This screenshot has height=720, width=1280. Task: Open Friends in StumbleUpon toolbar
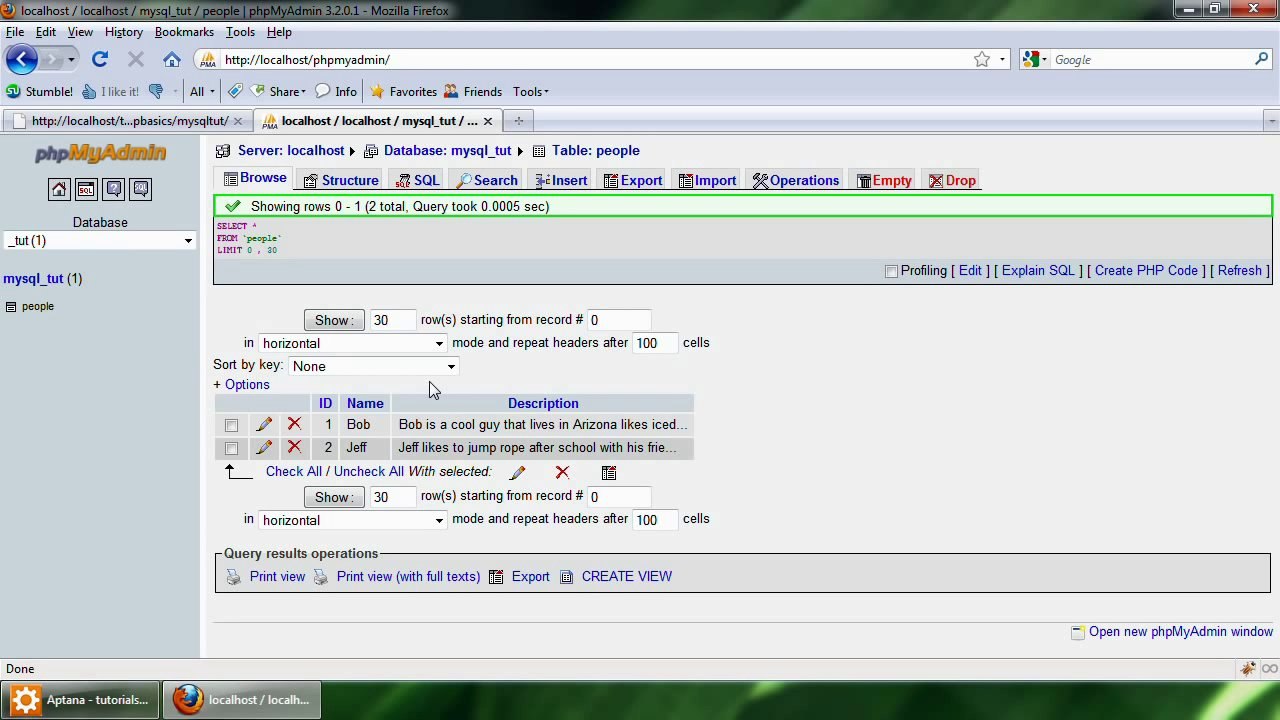pyautogui.click(x=472, y=92)
